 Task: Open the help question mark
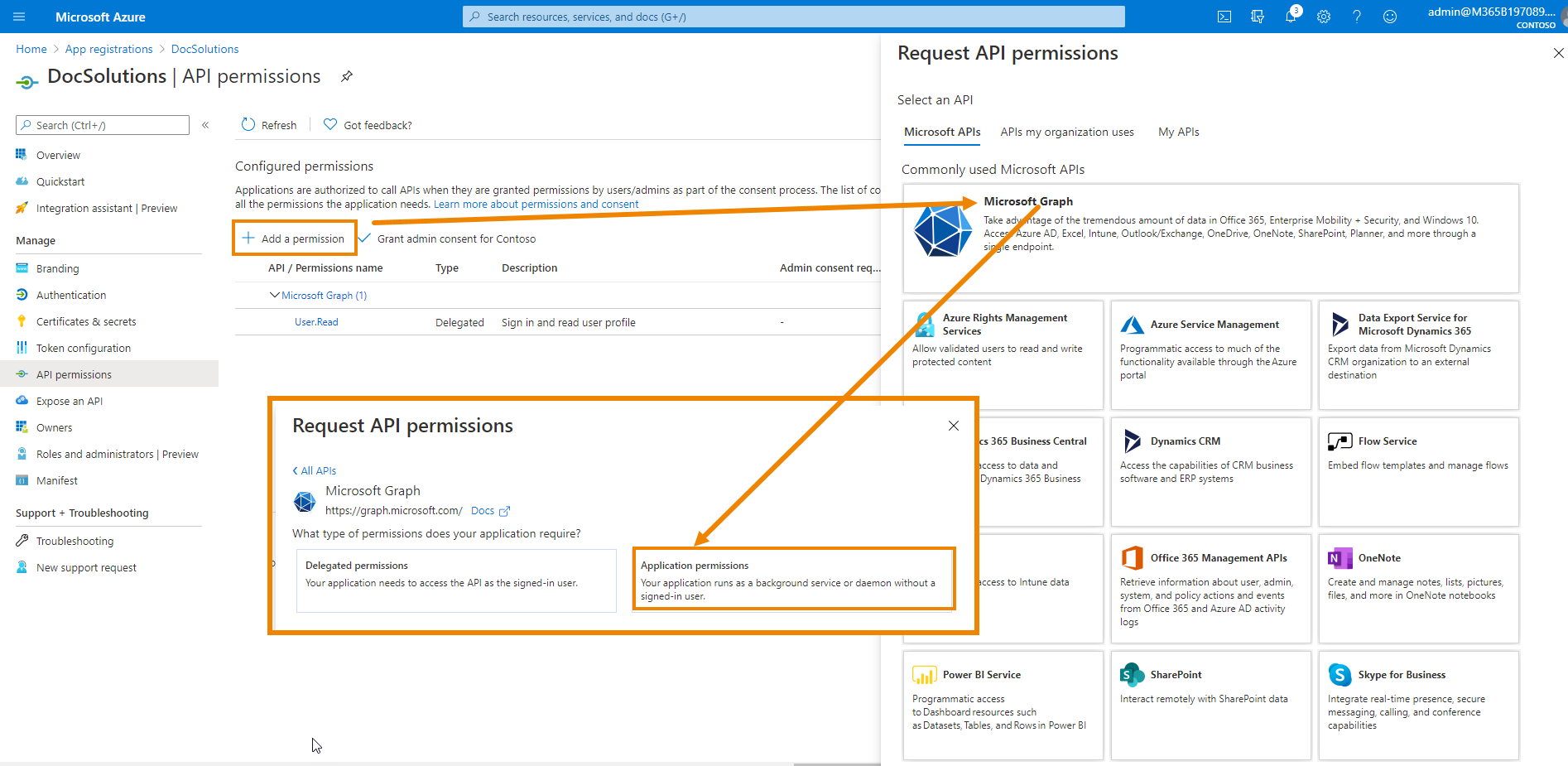click(1357, 17)
